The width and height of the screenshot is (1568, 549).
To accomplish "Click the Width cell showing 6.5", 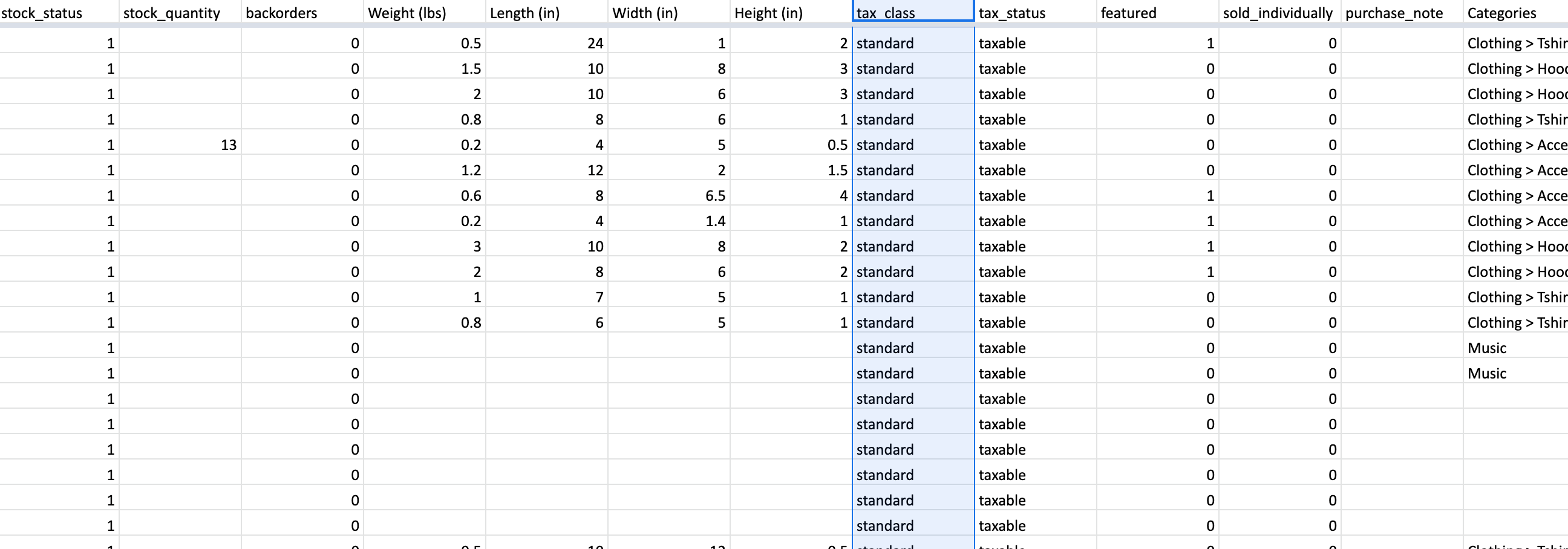I will click(669, 195).
